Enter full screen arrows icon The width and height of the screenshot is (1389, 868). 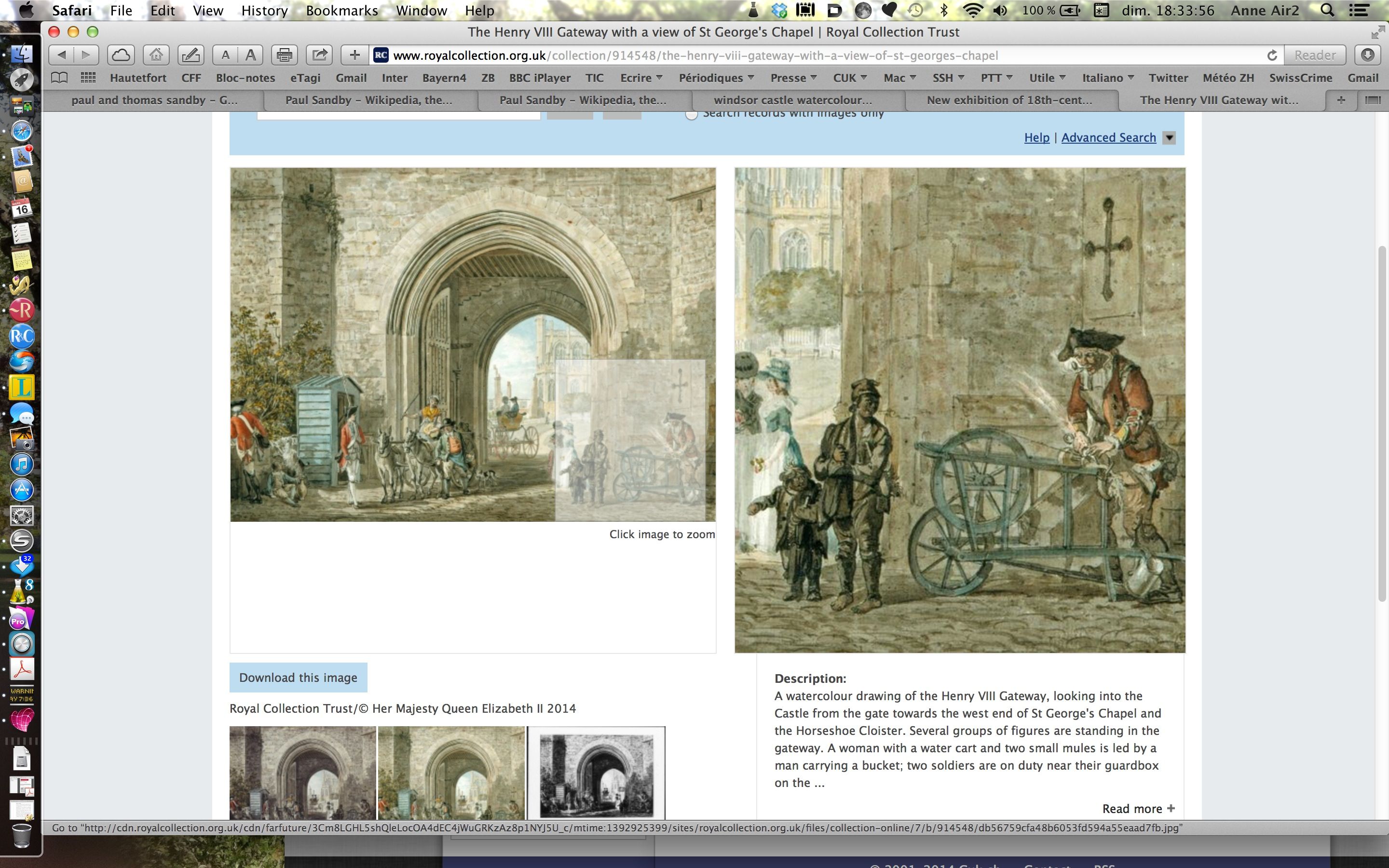click(1377, 32)
